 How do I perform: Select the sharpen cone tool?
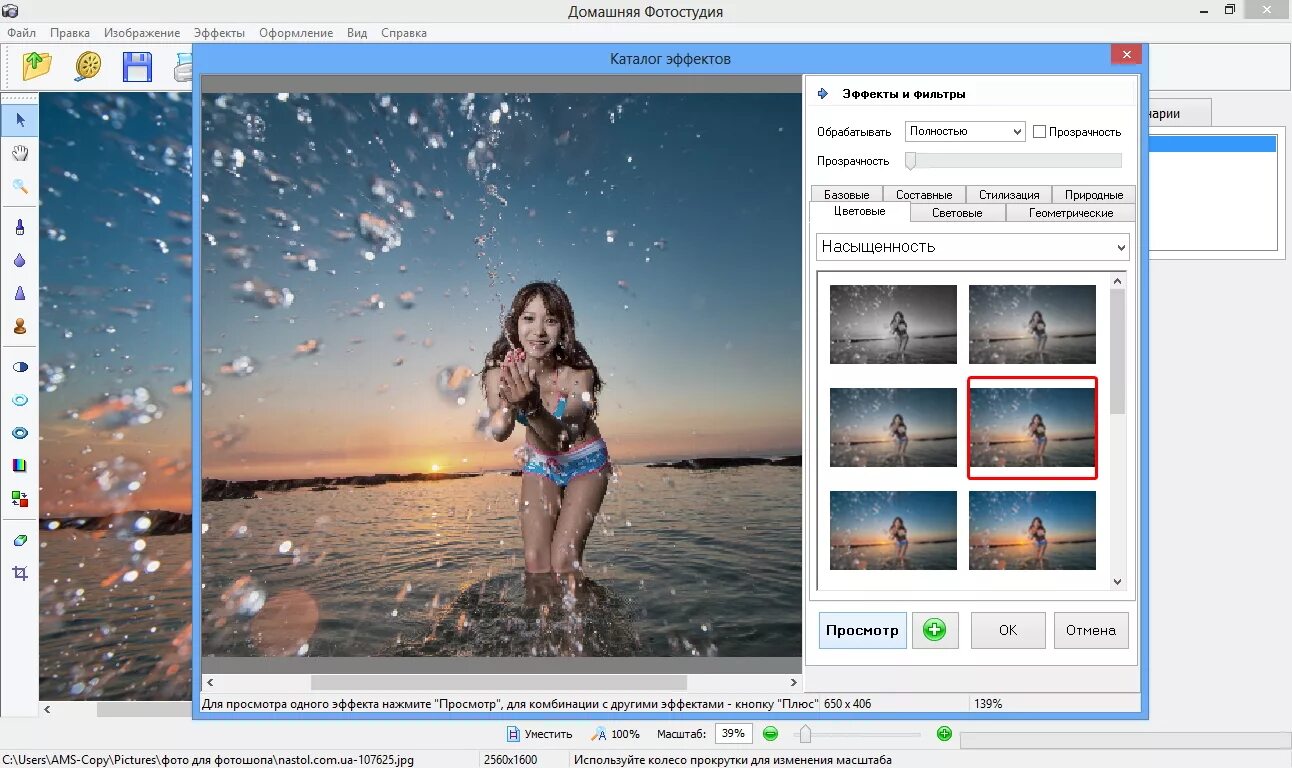(20, 293)
